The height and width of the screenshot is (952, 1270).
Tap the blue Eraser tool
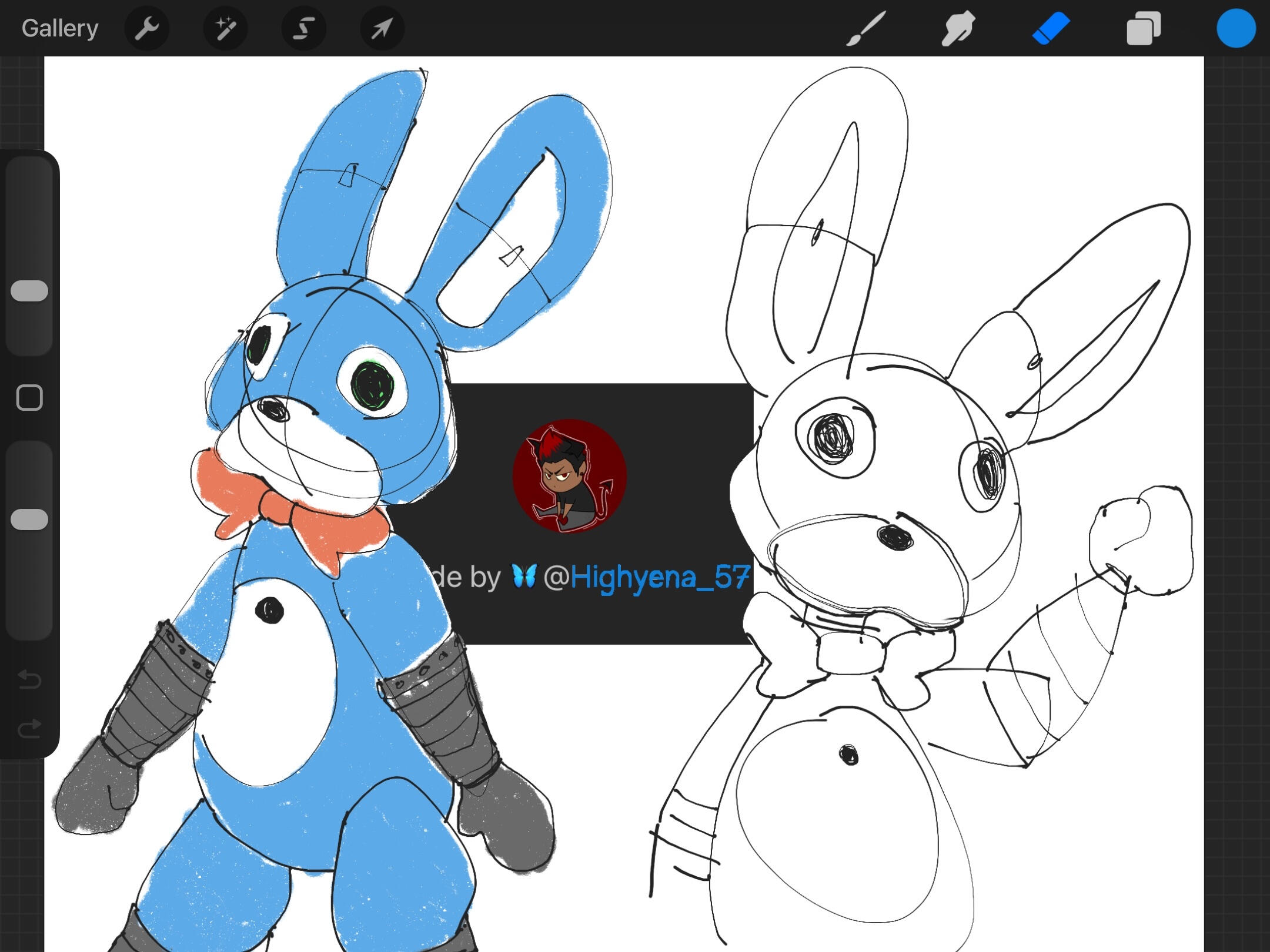[x=1051, y=28]
